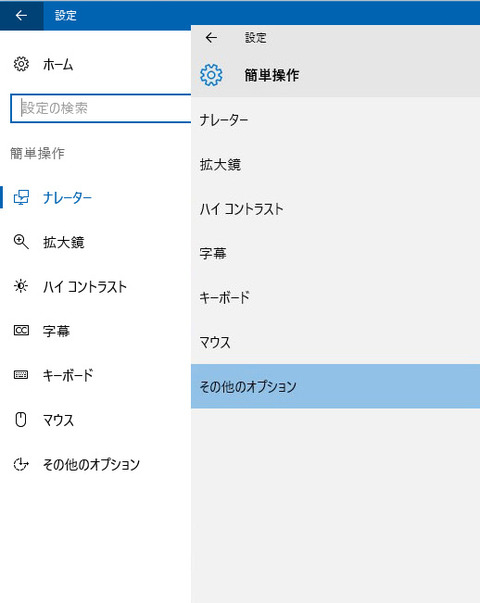The image size is (480, 603).
Task: Click the キーボード icon in the left sidebar
Action: pos(21,375)
